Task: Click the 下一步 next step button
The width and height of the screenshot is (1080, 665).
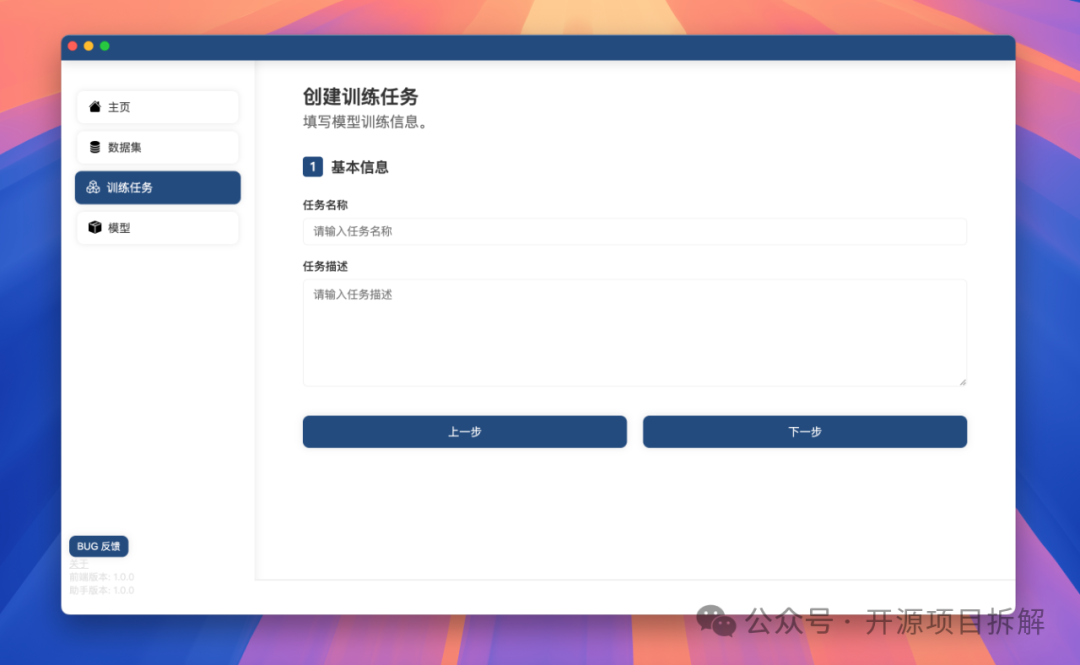Action: [804, 431]
